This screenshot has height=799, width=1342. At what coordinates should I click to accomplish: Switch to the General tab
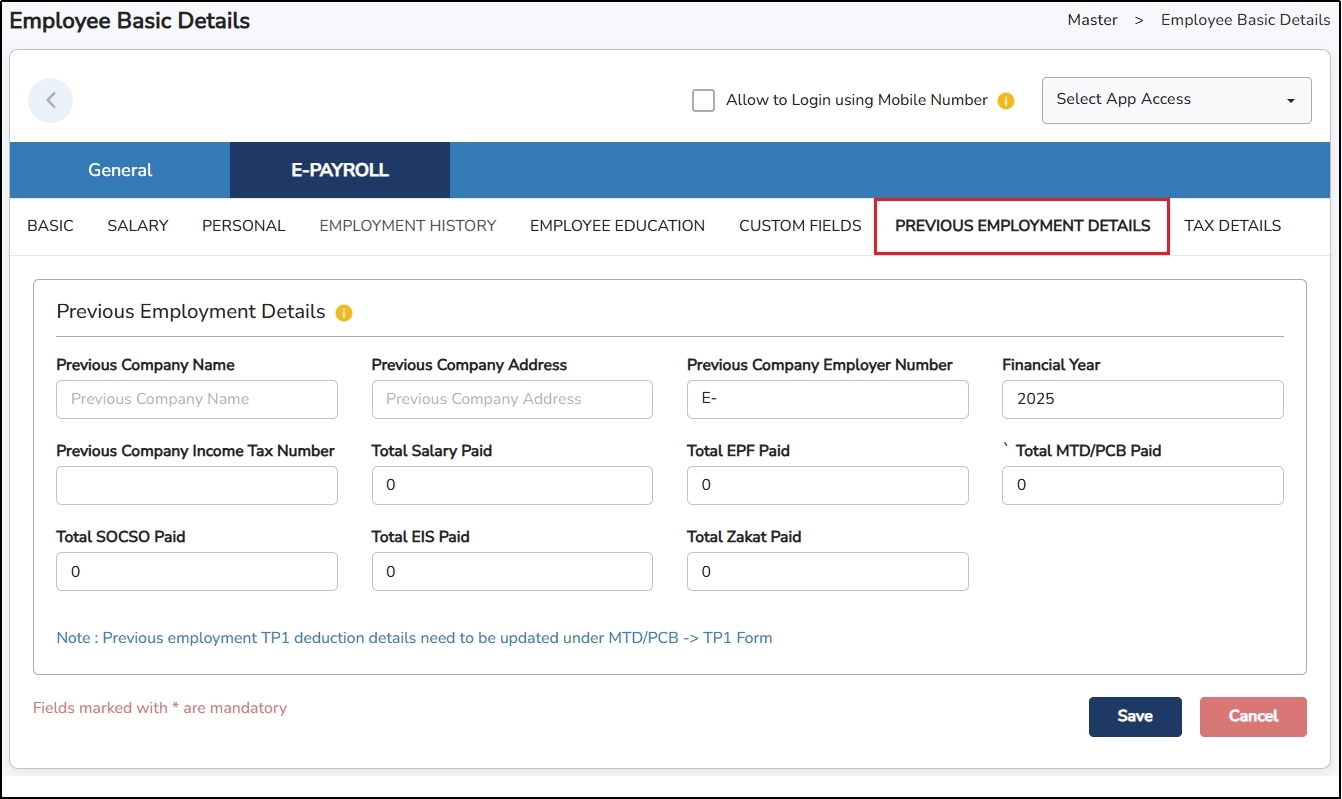pyautogui.click(x=120, y=170)
